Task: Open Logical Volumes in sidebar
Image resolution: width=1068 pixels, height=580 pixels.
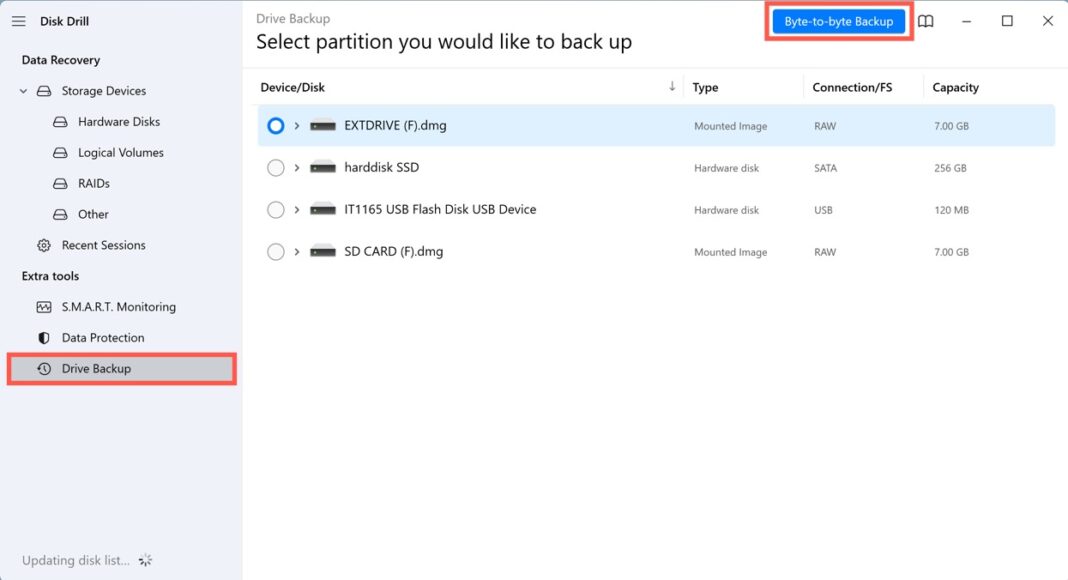Action: click(120, 153)
